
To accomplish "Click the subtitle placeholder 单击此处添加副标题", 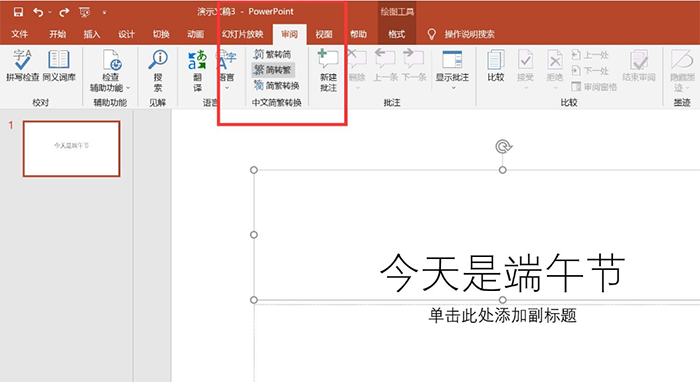I will pos(503,315).
